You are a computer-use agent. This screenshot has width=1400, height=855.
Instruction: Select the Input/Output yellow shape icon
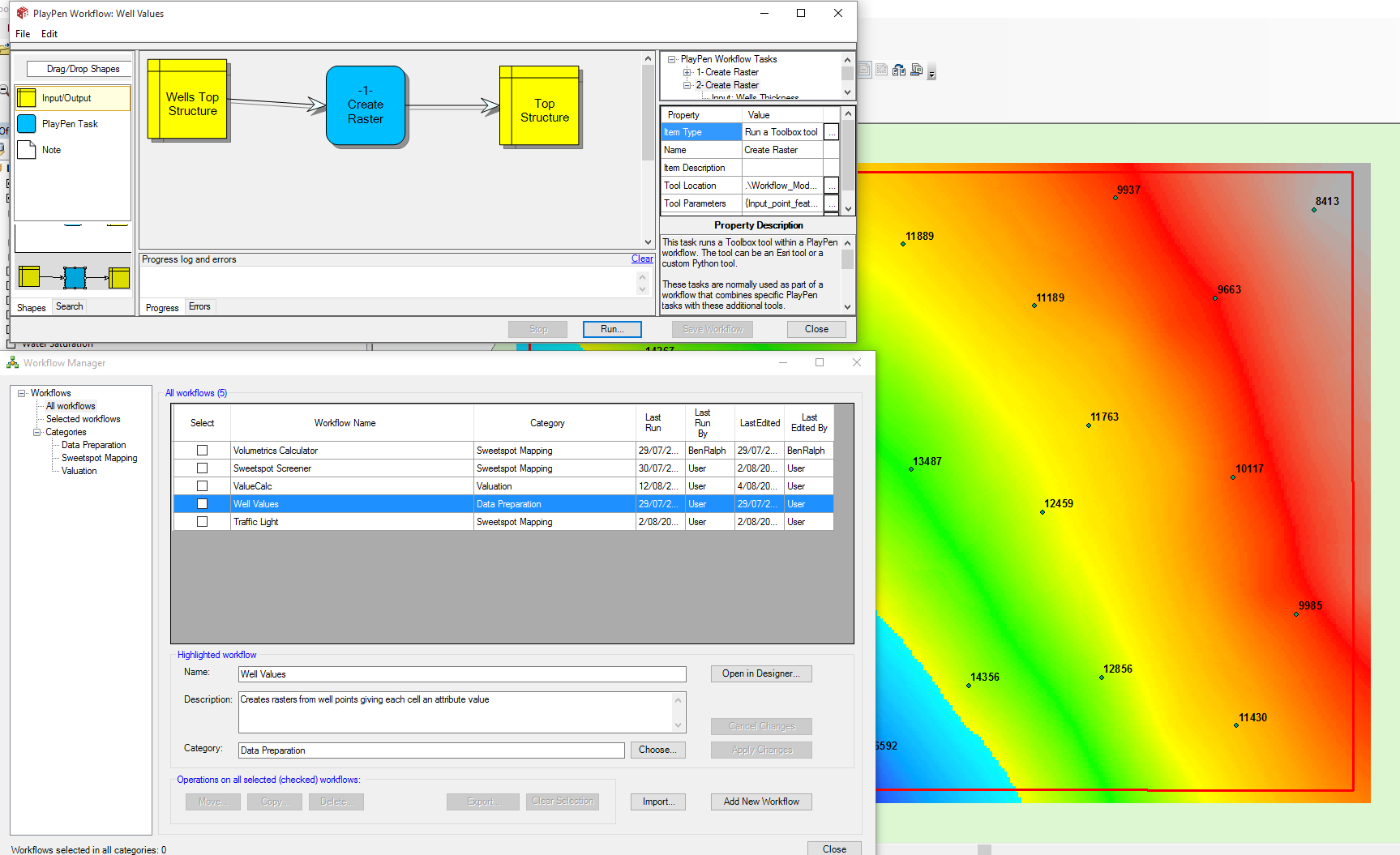click(27, 98)
